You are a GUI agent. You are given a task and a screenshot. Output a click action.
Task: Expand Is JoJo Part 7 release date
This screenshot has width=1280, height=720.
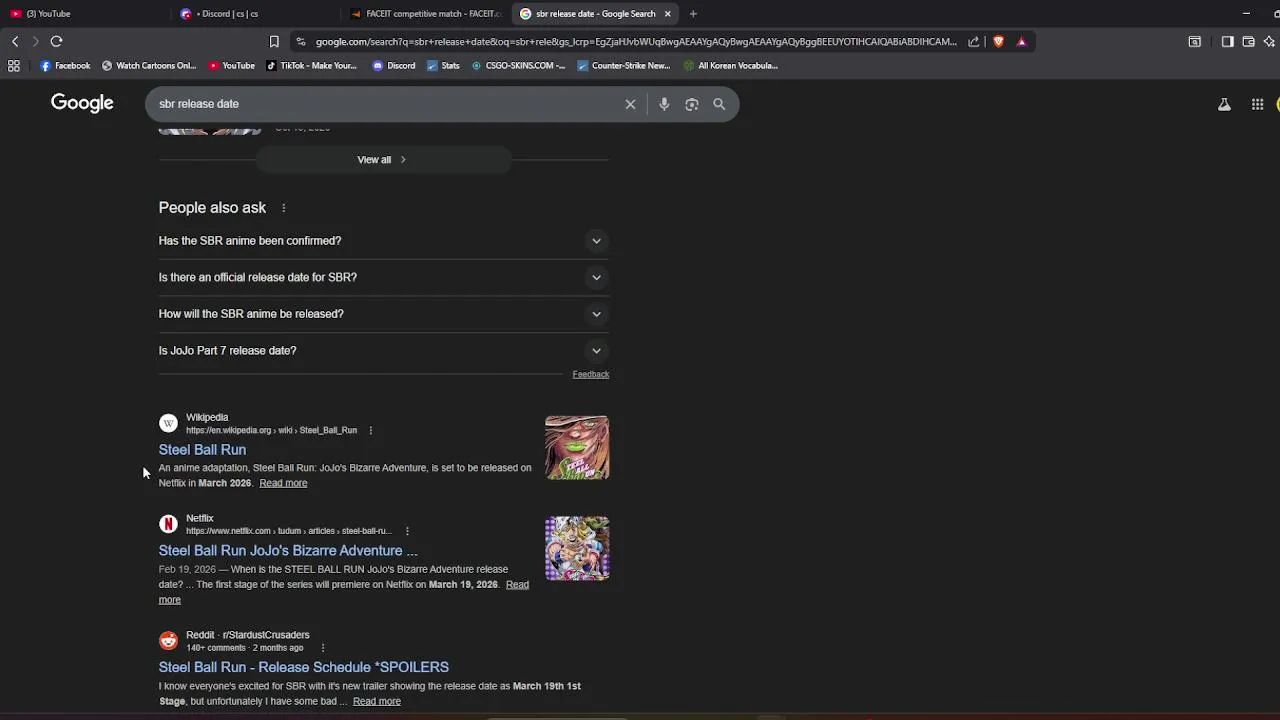click(384, 351)
